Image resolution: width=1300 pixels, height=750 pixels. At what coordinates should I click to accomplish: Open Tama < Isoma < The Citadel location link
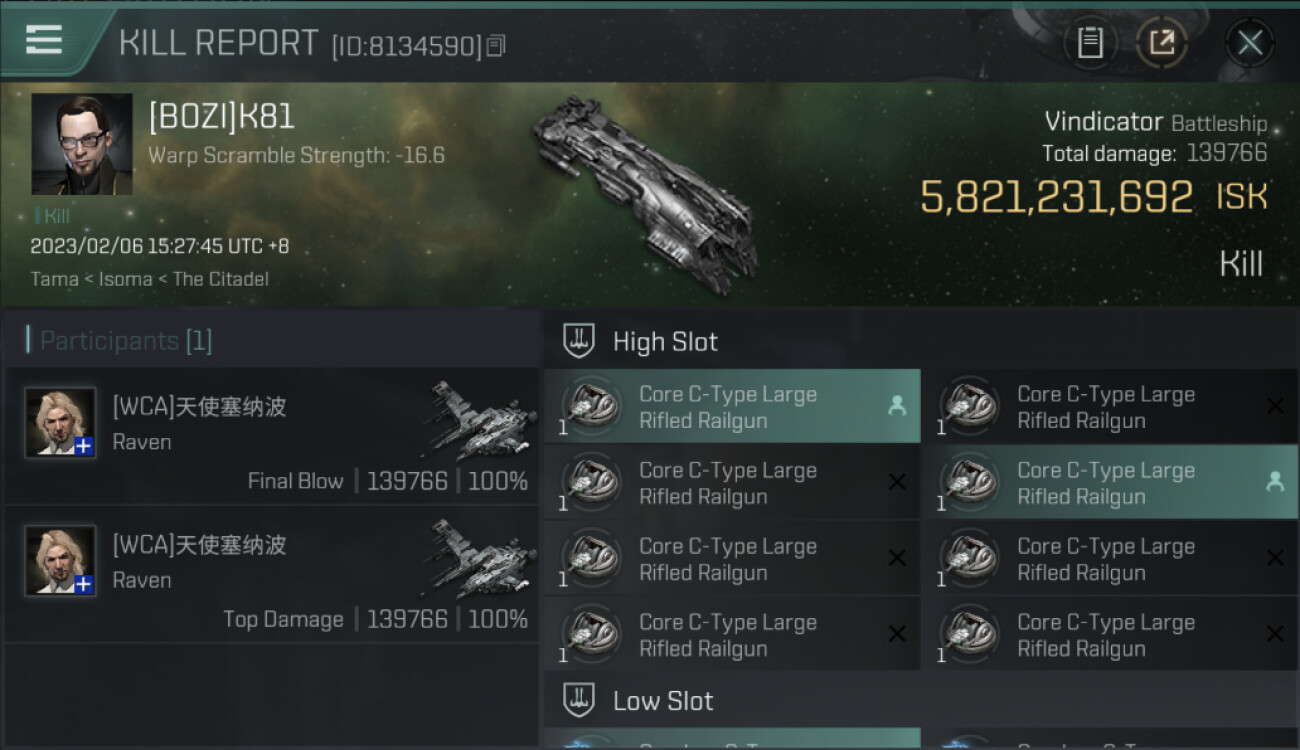149,279
